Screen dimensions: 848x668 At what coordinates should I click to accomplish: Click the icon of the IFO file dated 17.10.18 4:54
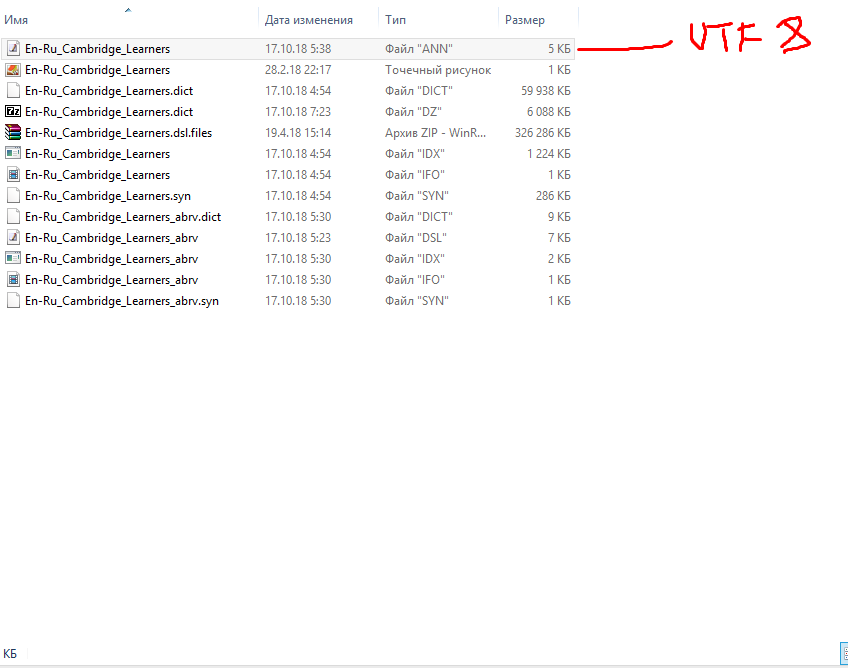pos(13,175)
